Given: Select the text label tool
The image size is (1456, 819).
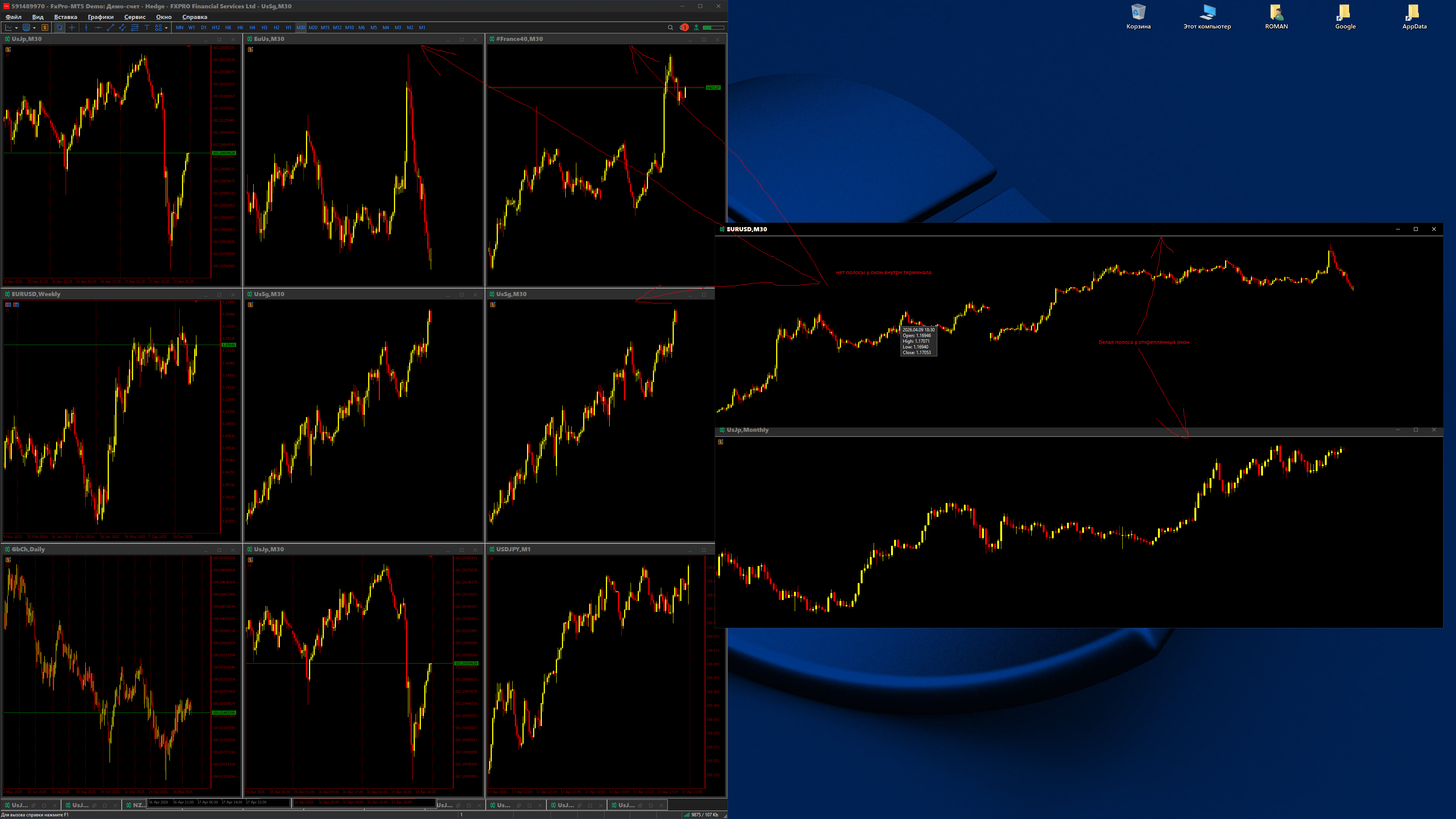Looking at the screenshot, I should [x=146, y=27].
